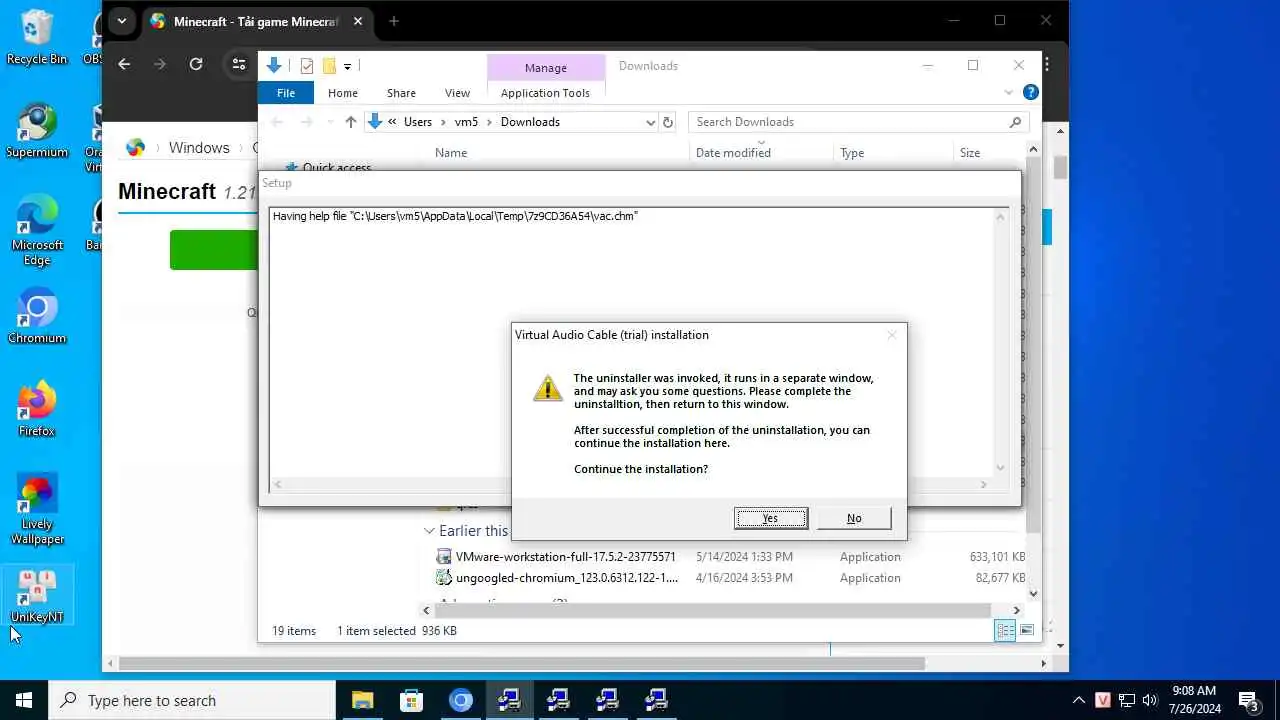Open Firefox desktop shortcut
The image size is (1280, 720).
tap(37, 410)
